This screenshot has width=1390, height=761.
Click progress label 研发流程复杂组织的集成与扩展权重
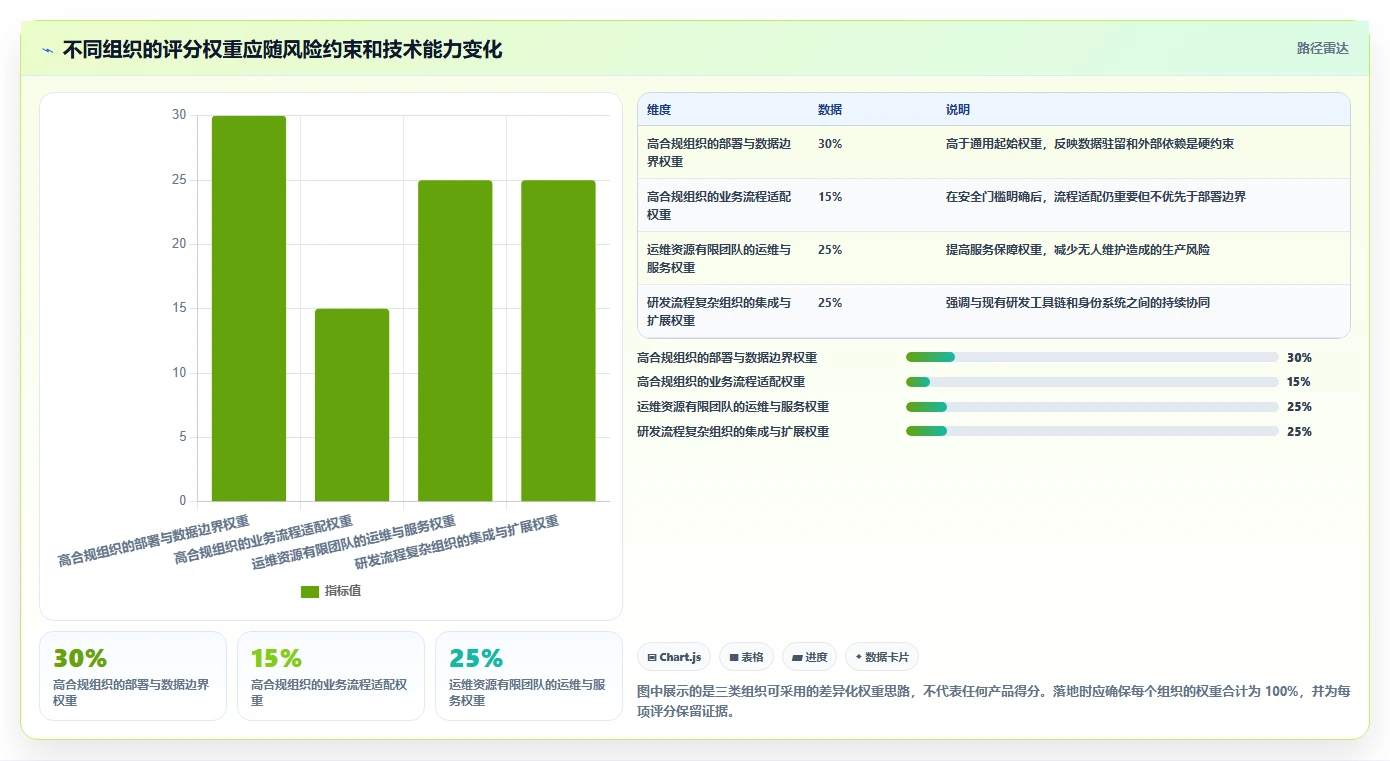click(x=733, y=431)
